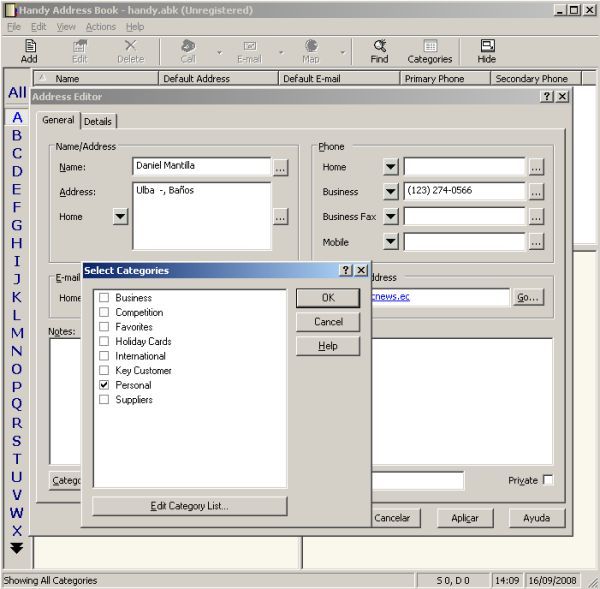Click the Select Categories help question mark

tap(346, 270)
